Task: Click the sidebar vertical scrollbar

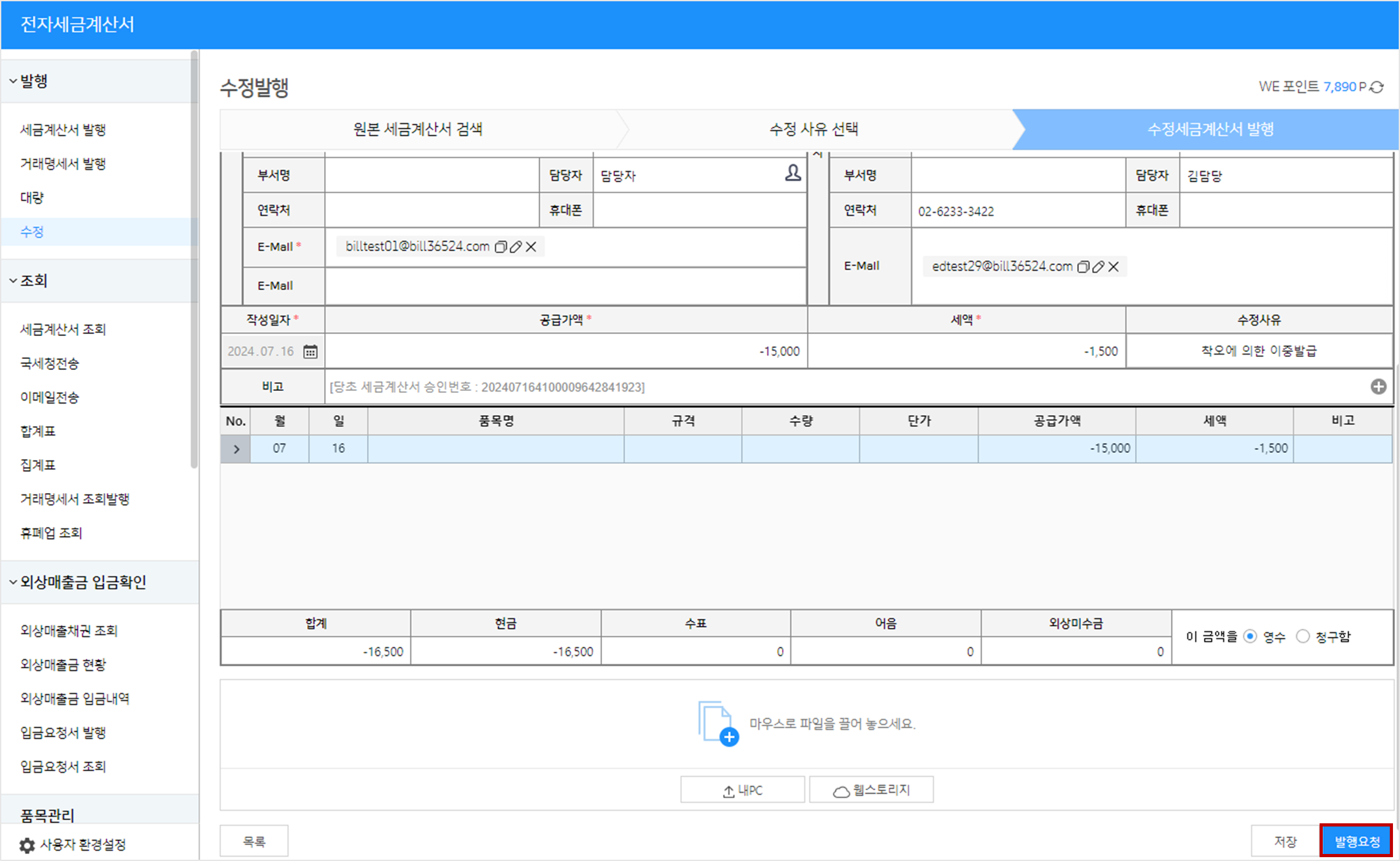Action: pyautogui.click(x=194, y=255)
